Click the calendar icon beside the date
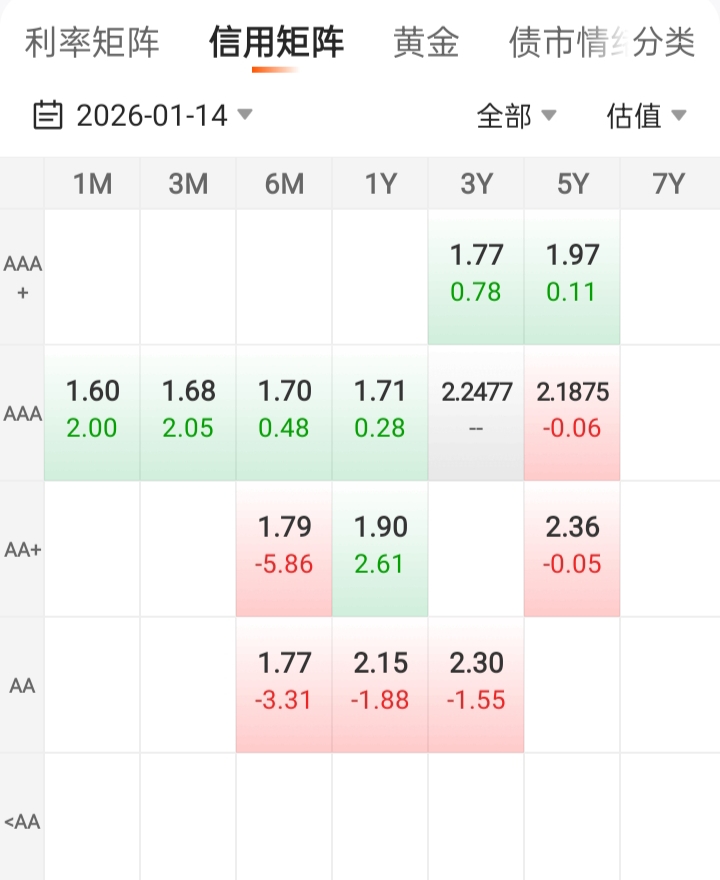This screenshot has width=720, height=880. click(x=47, y=116)
